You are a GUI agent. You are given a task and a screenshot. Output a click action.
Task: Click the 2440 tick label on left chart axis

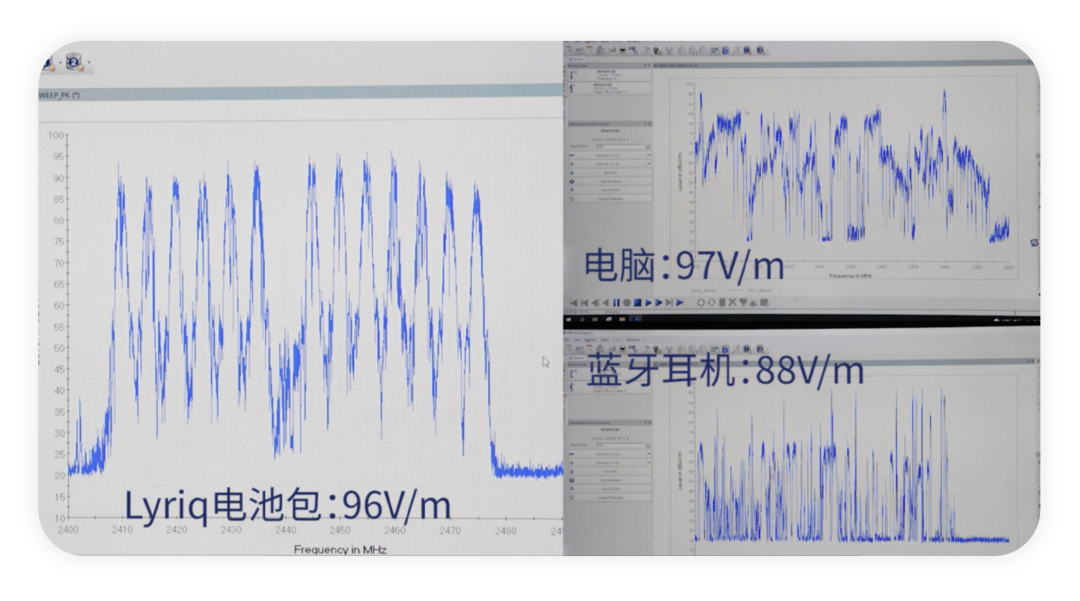[285, 530]
